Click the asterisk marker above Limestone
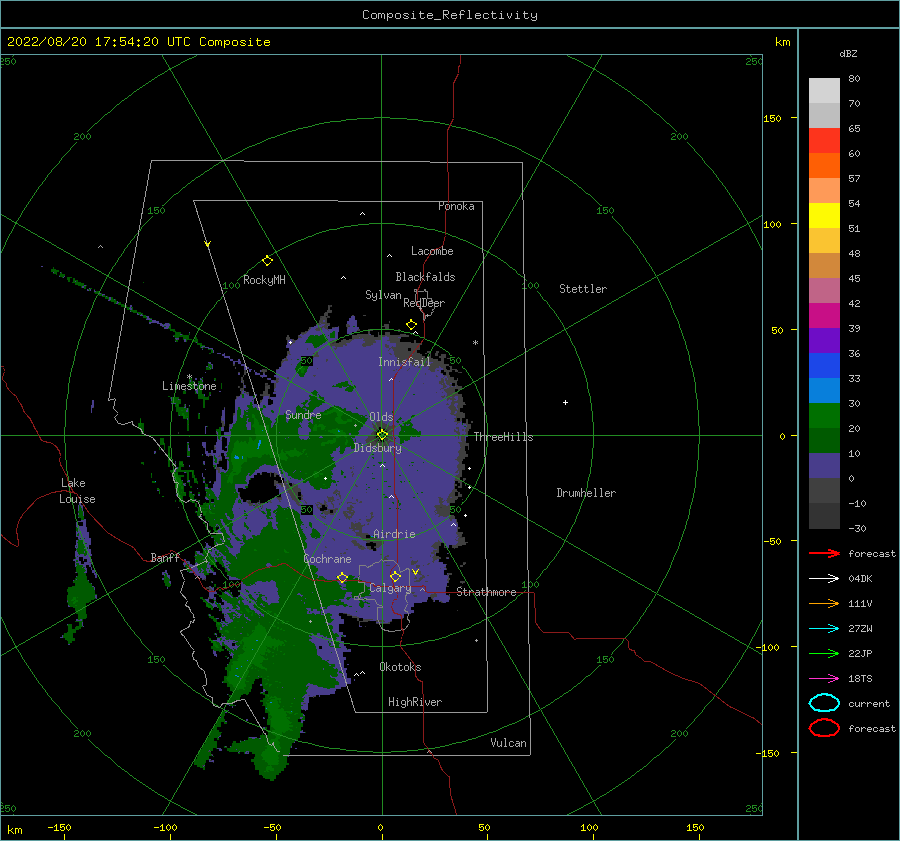 [189, 377]
